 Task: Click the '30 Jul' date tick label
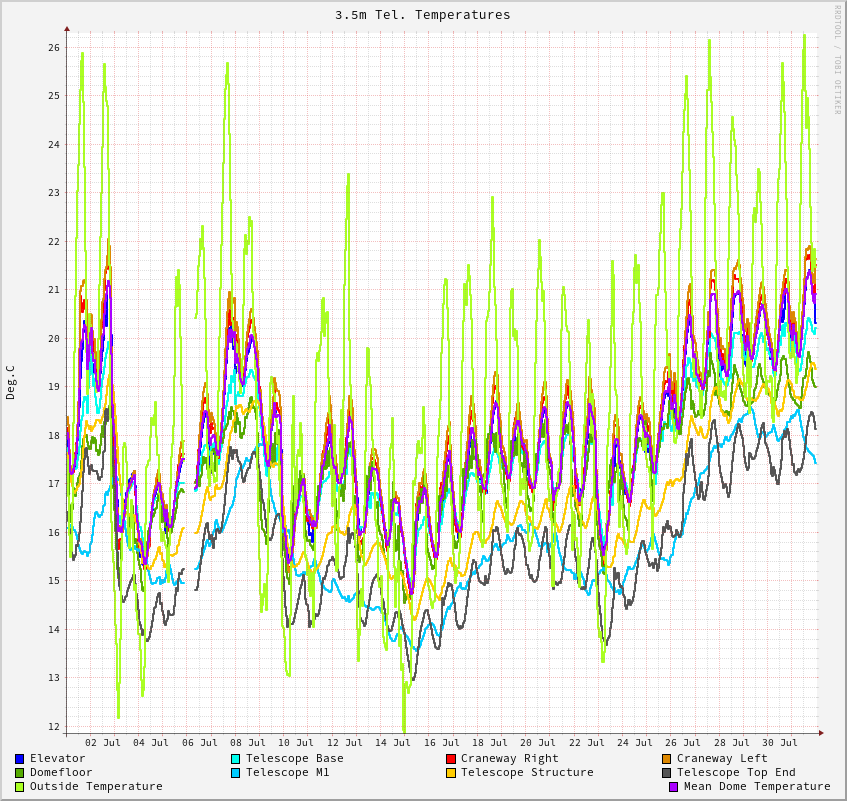tap(780, 743)
